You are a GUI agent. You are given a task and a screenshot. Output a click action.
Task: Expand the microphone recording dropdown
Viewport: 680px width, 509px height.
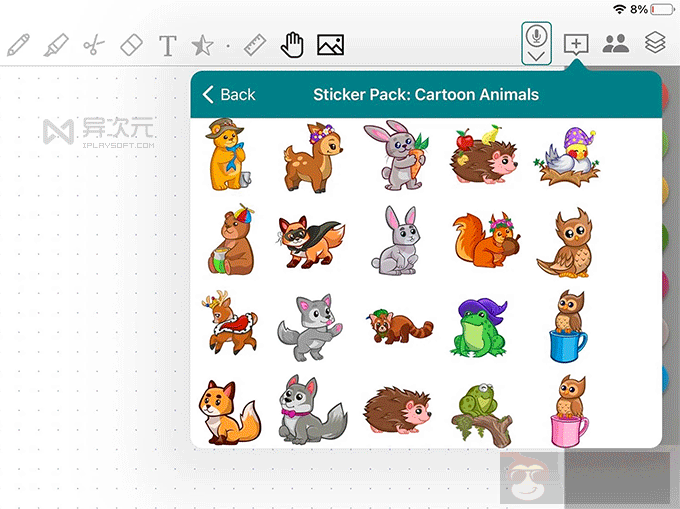pyautogui.click(x=537, y=56)
